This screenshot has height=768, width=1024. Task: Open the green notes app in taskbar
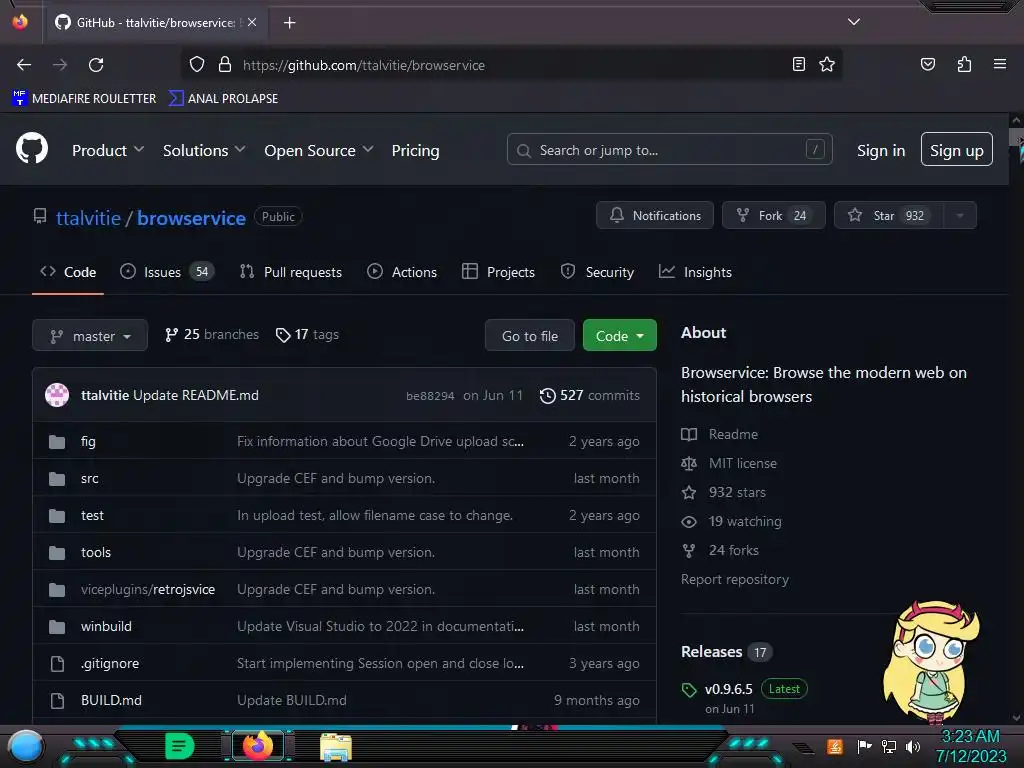point(179,746)
